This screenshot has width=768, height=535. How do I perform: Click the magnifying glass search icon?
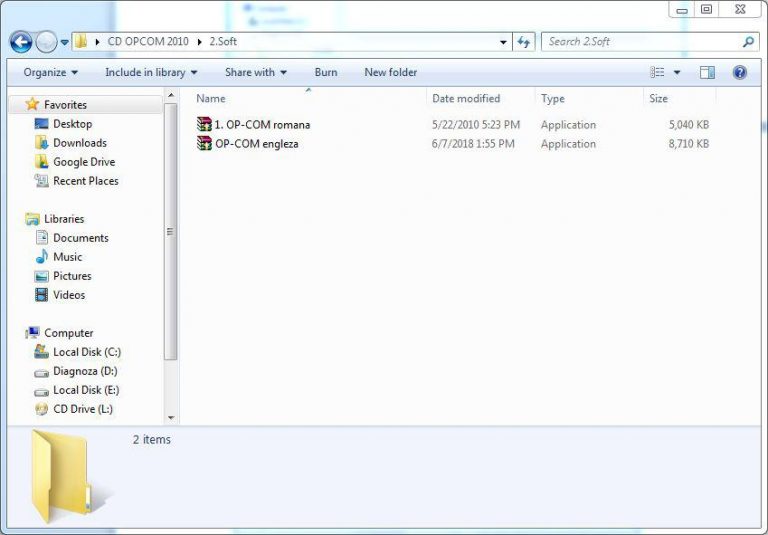coord(748,42)
